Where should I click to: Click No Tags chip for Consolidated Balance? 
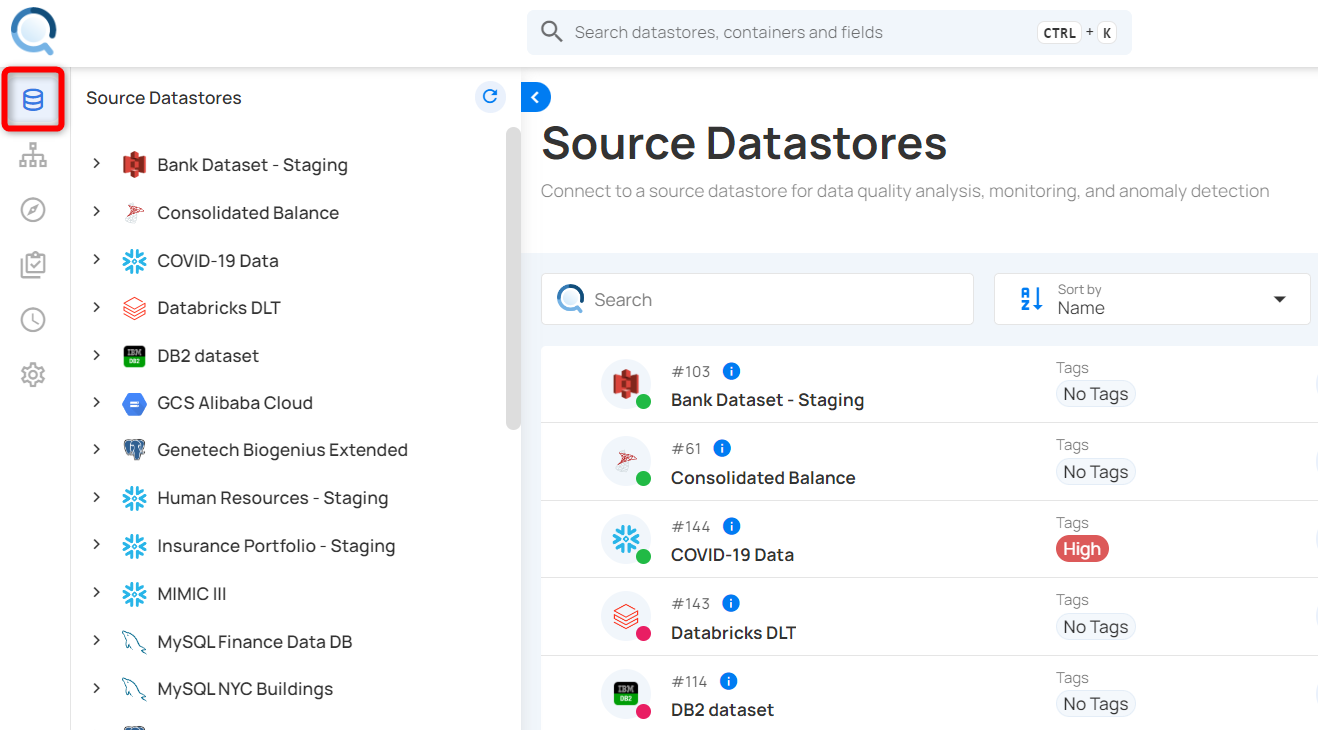tap(1096, 472)
